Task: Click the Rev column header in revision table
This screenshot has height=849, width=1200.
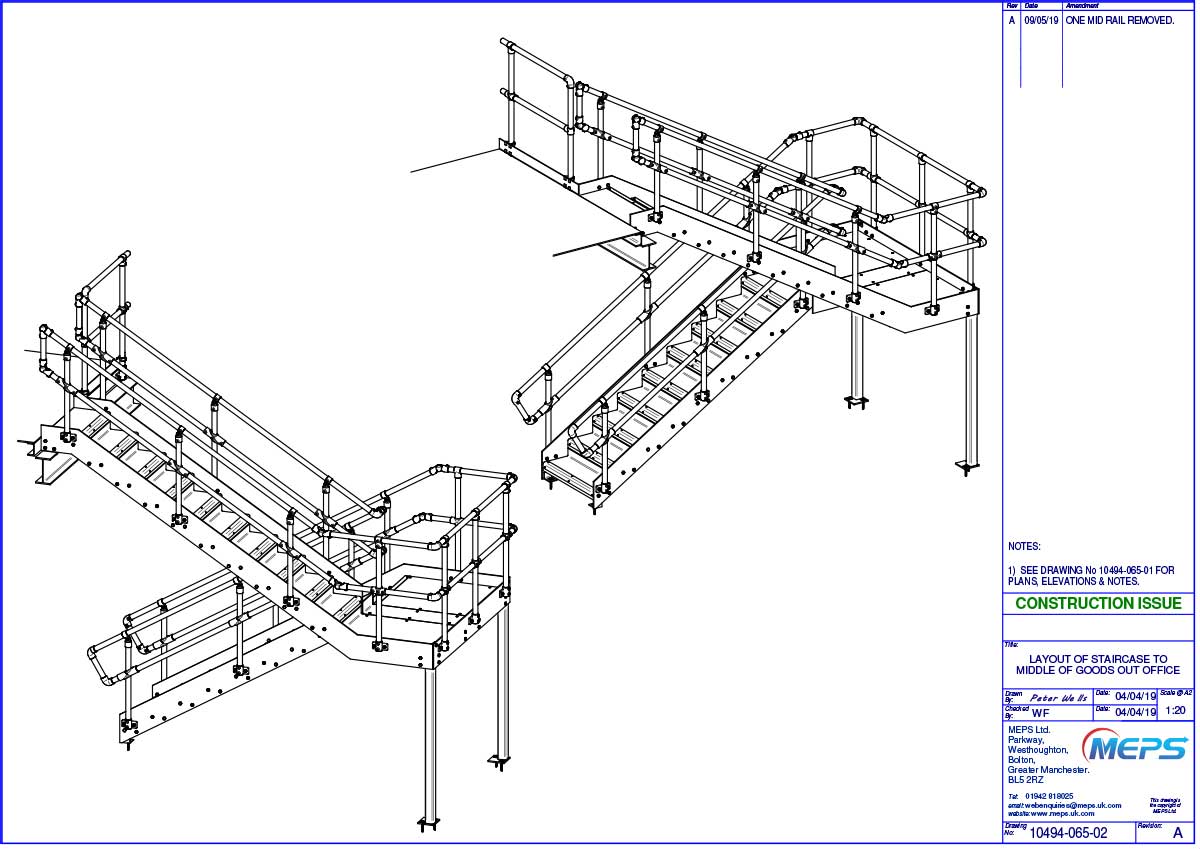Action: pos(1011,6)
